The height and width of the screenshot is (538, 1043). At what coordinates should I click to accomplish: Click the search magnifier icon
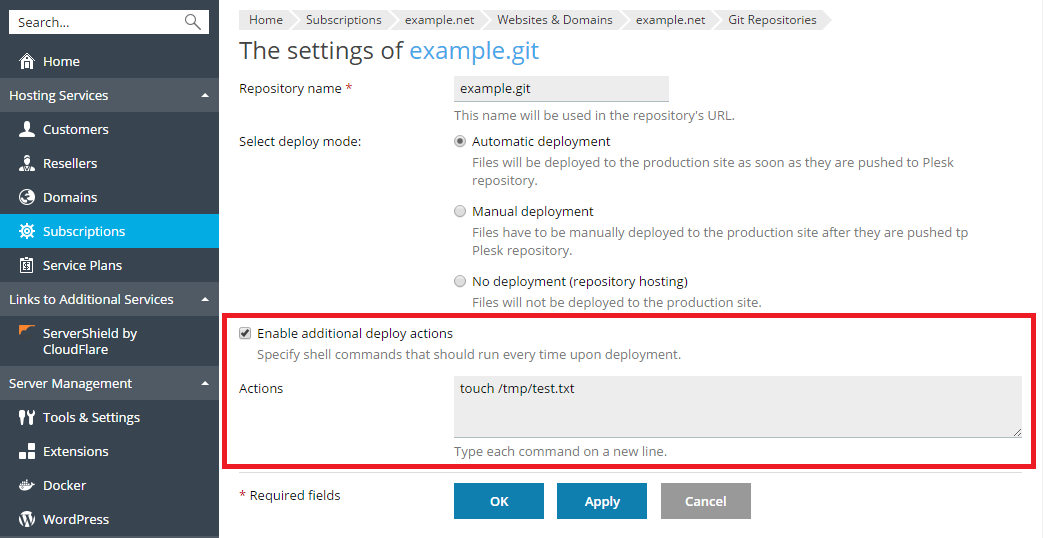tap(193, 22)
